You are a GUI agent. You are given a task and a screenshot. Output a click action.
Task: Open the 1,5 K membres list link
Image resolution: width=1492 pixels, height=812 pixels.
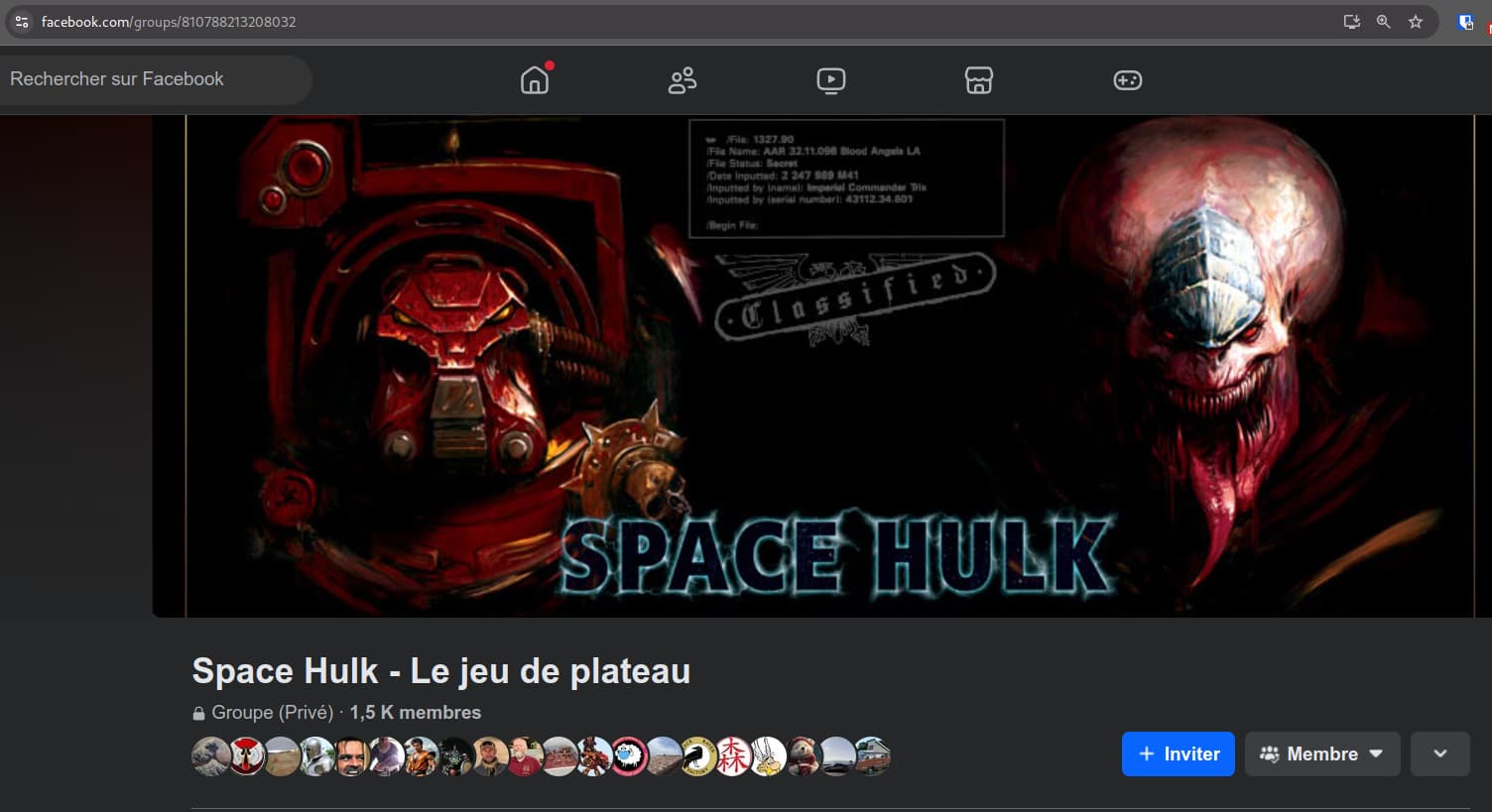tap(415, 713)
